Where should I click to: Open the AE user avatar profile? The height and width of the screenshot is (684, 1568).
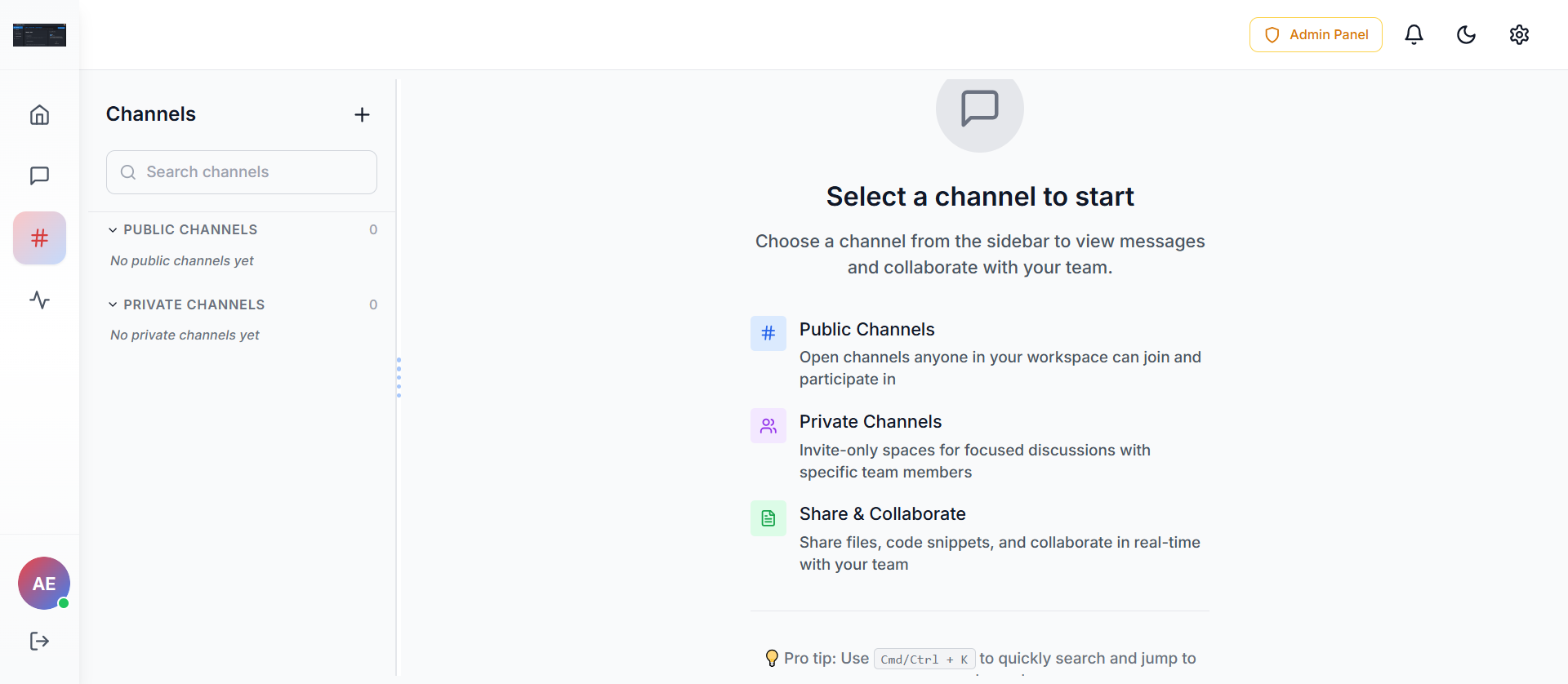click(x=44, y=583)
